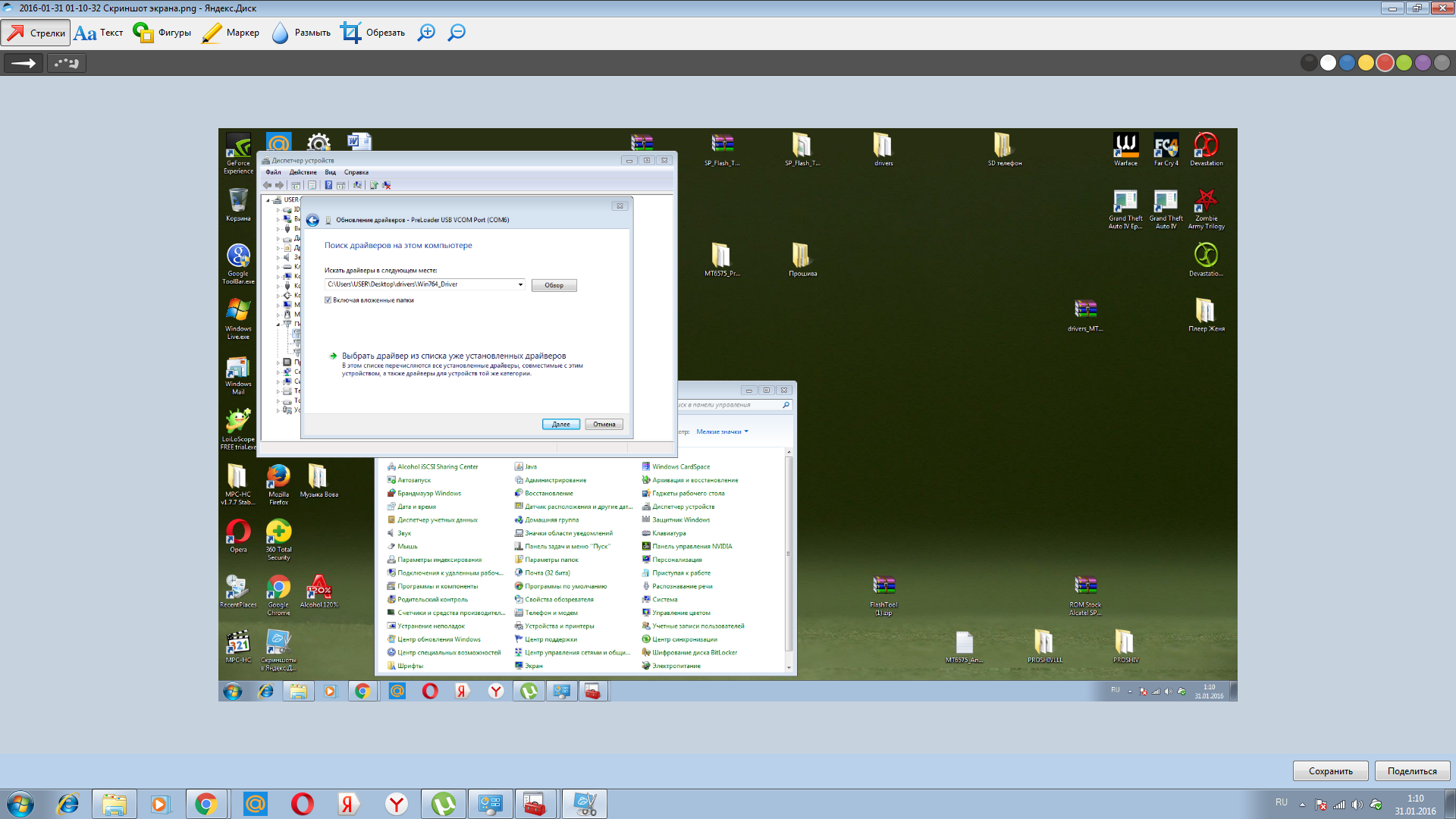Open Google Chrome from the taskbar
Image resolution: width=1456 pixels, height=819 pixels.
tap(206, 804)
